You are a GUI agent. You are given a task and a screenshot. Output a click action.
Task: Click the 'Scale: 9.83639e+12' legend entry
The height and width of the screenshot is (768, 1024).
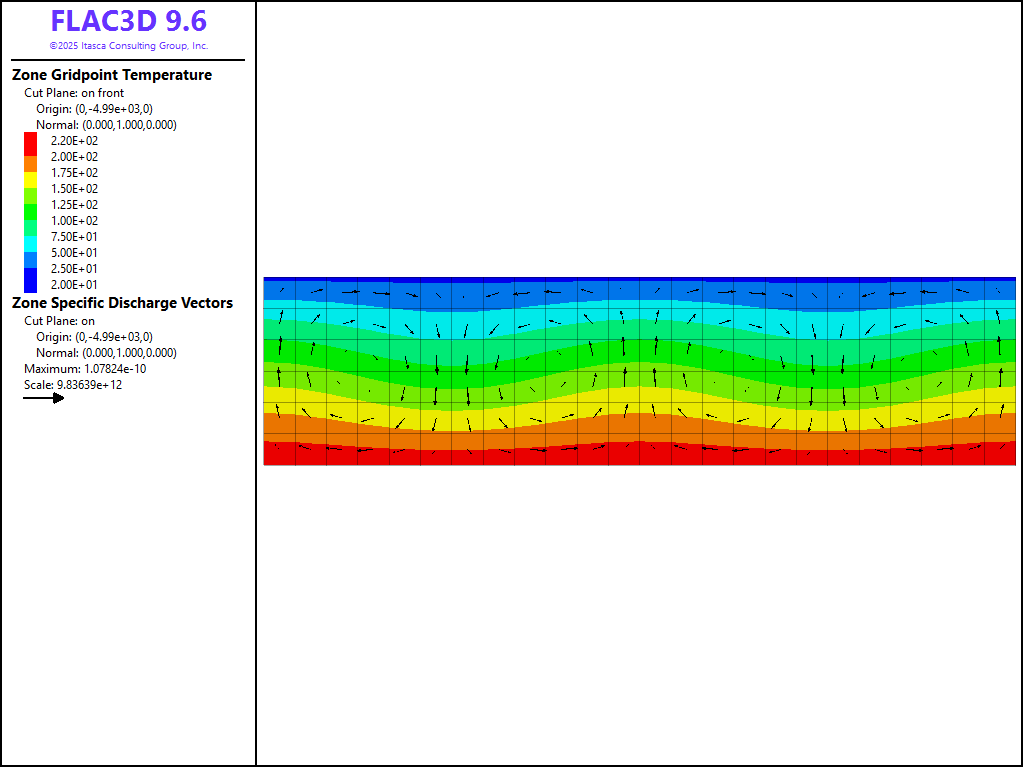[x=73, y=385]
